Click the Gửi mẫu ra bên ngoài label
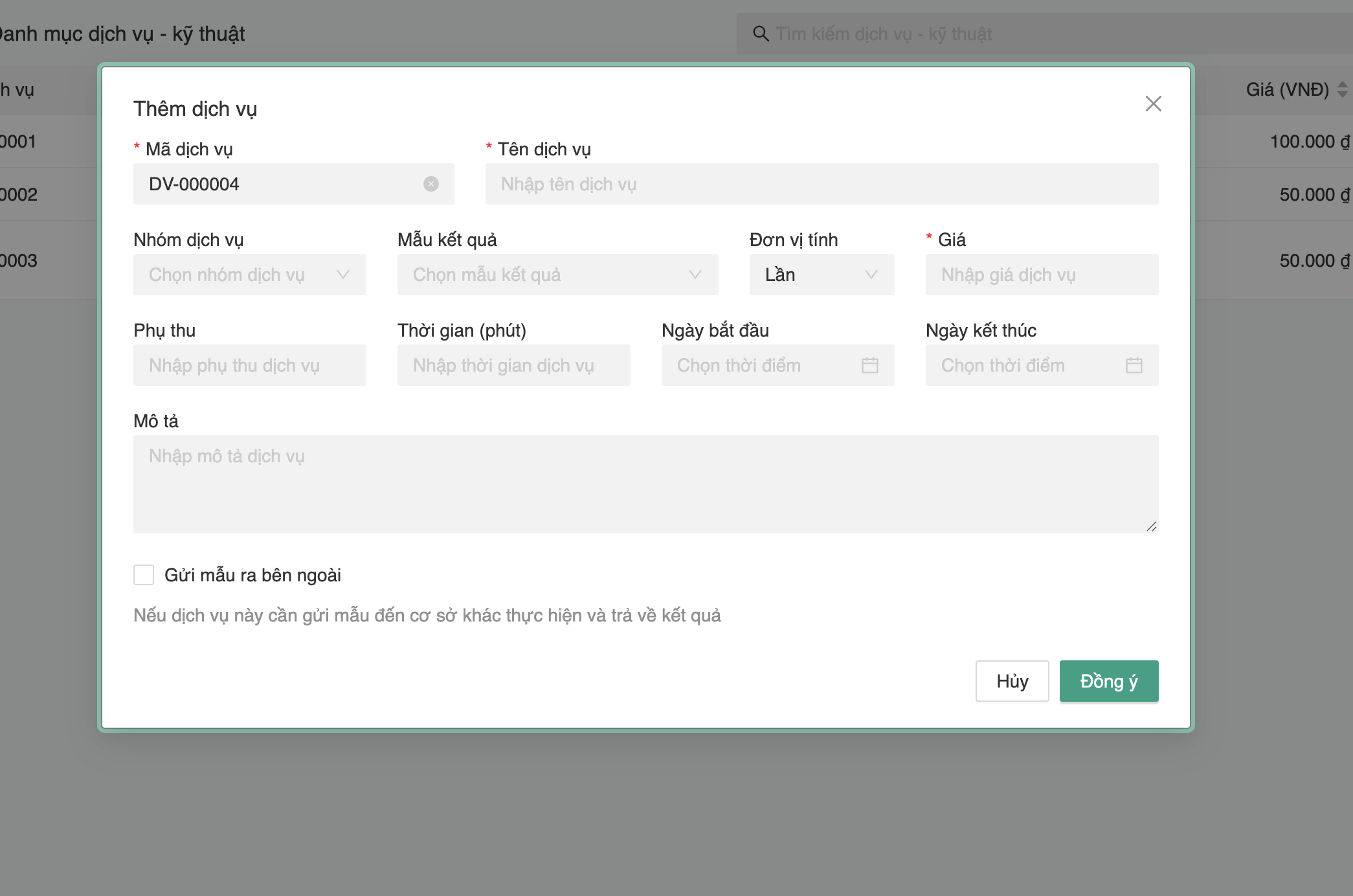The image size is (1353, 896). (252, 575)
